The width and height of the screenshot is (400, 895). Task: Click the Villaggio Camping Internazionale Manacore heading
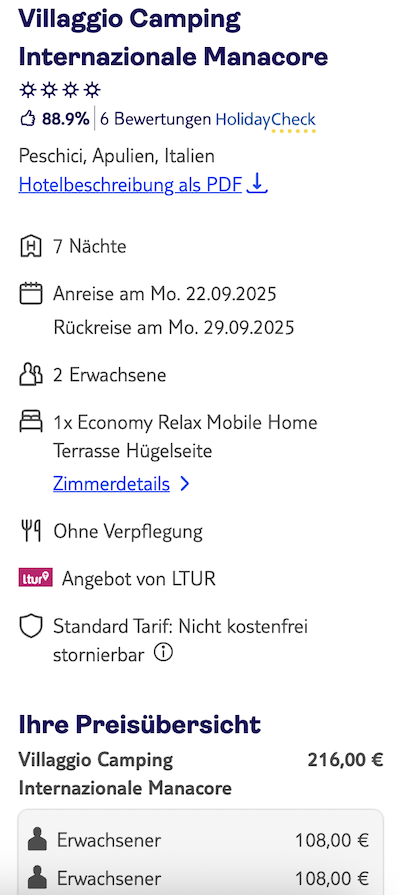click(173, 38)
